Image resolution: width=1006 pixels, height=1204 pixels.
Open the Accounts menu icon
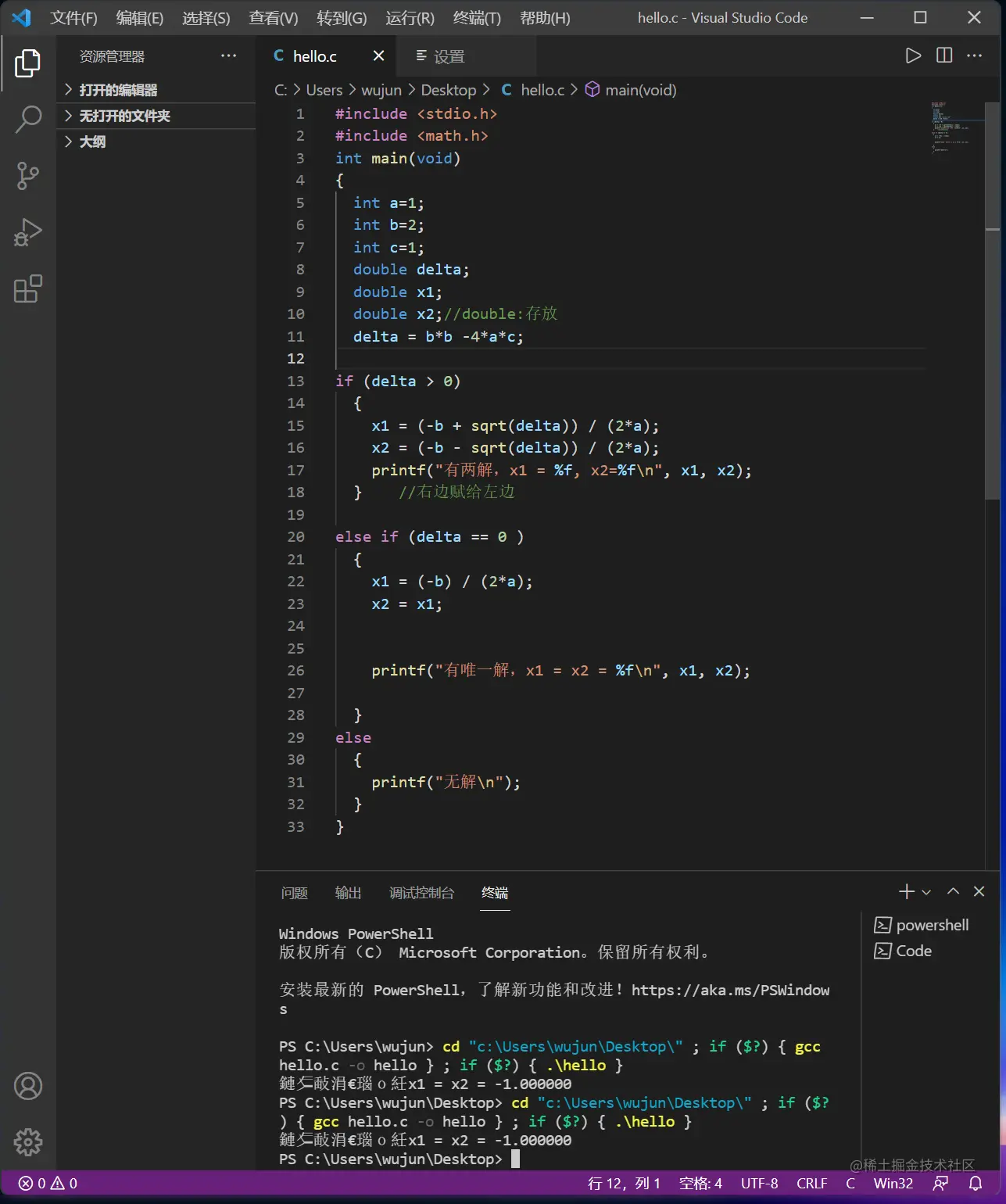click(x=28, y=1086)
